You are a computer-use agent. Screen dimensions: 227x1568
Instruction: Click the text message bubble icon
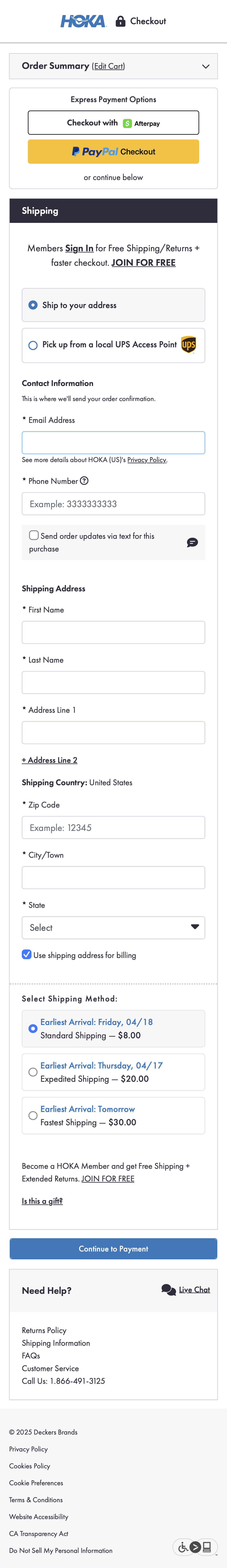coord(192,542)
